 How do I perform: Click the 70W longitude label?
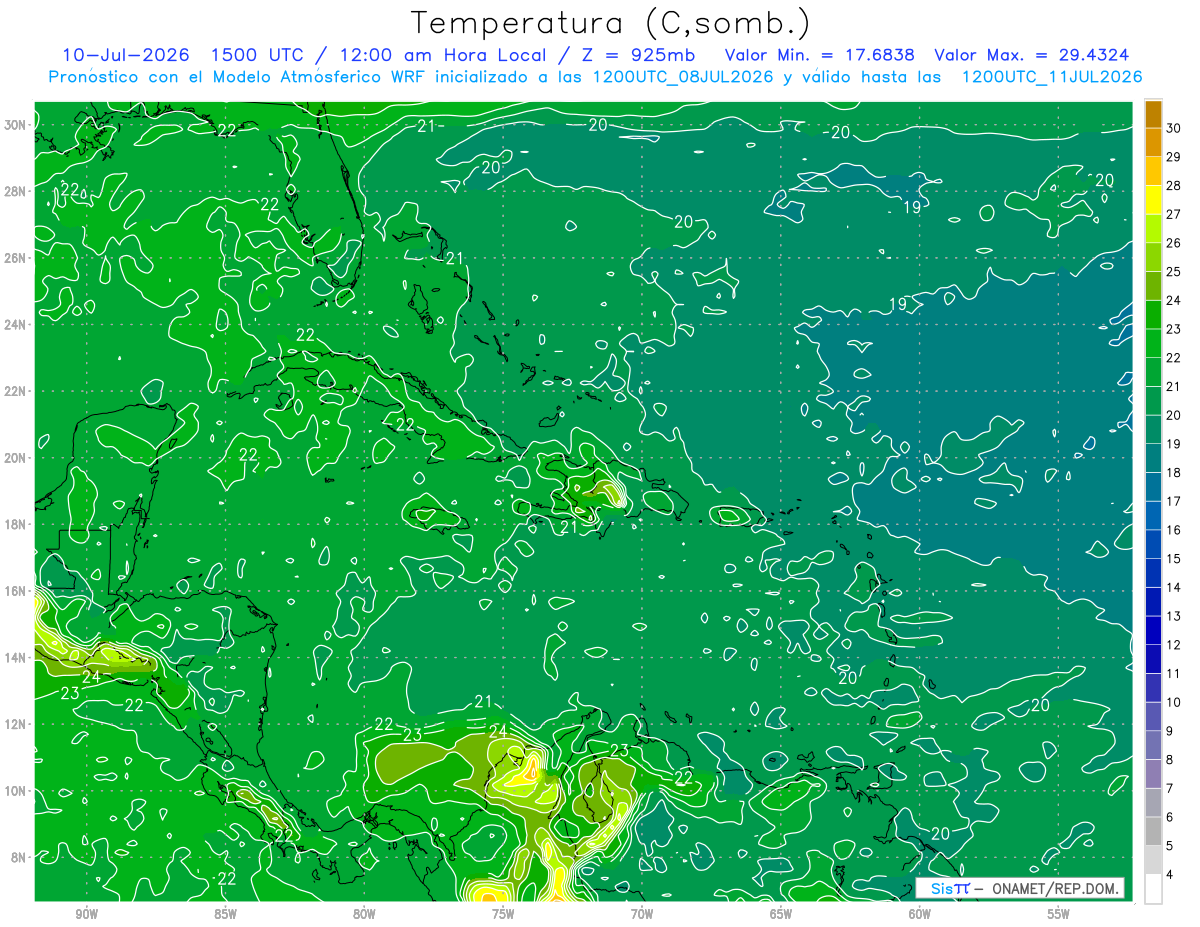pyautogui.click(x=642, y=915)
